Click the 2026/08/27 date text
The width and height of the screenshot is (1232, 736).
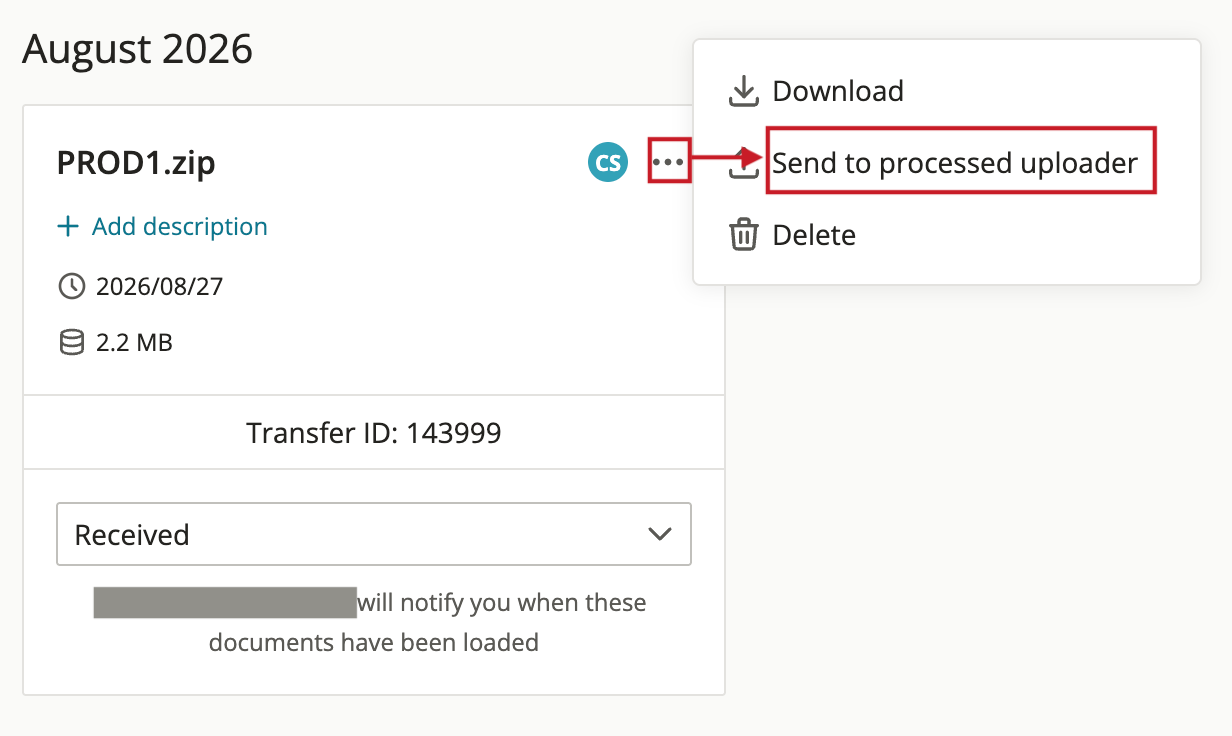(160, 287)
